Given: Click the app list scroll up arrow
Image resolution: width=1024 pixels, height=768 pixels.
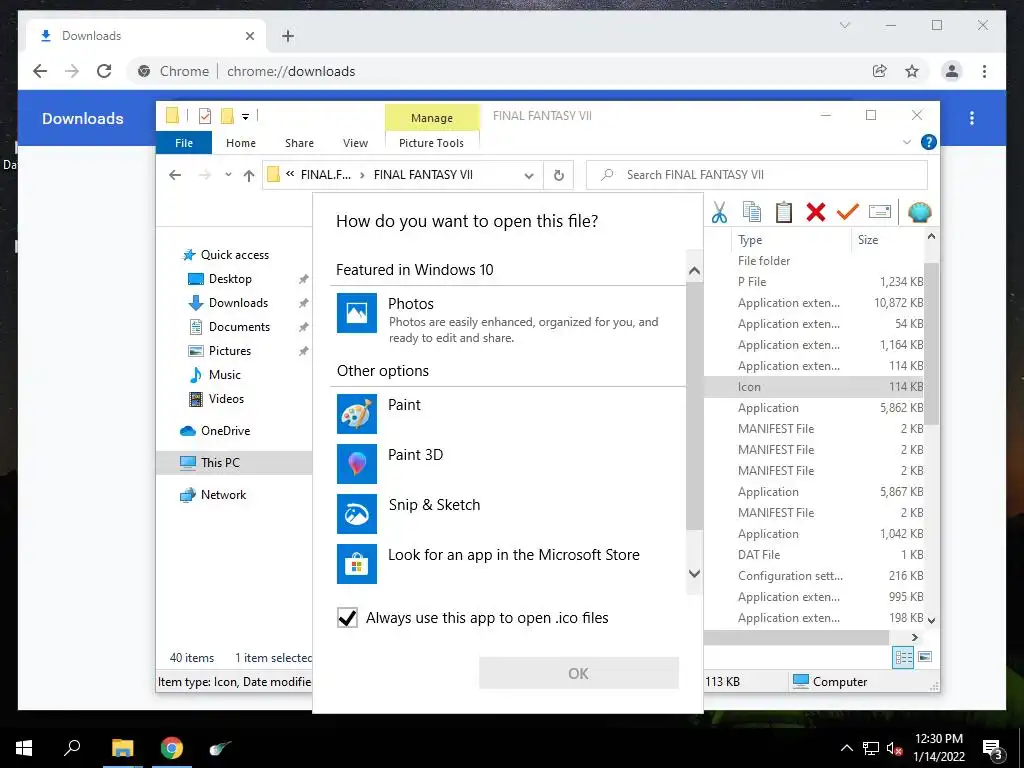Looking at the screenshot, I should (694, 270).
